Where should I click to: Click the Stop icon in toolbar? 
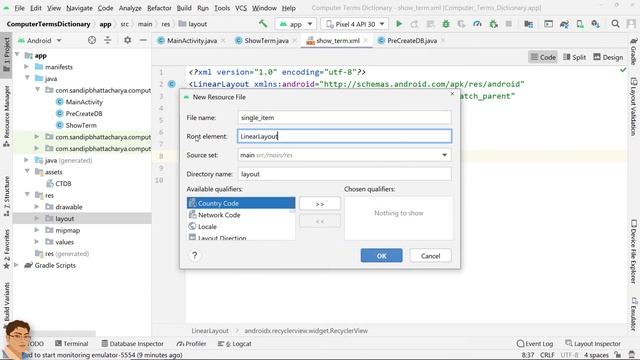coord(509,24)
